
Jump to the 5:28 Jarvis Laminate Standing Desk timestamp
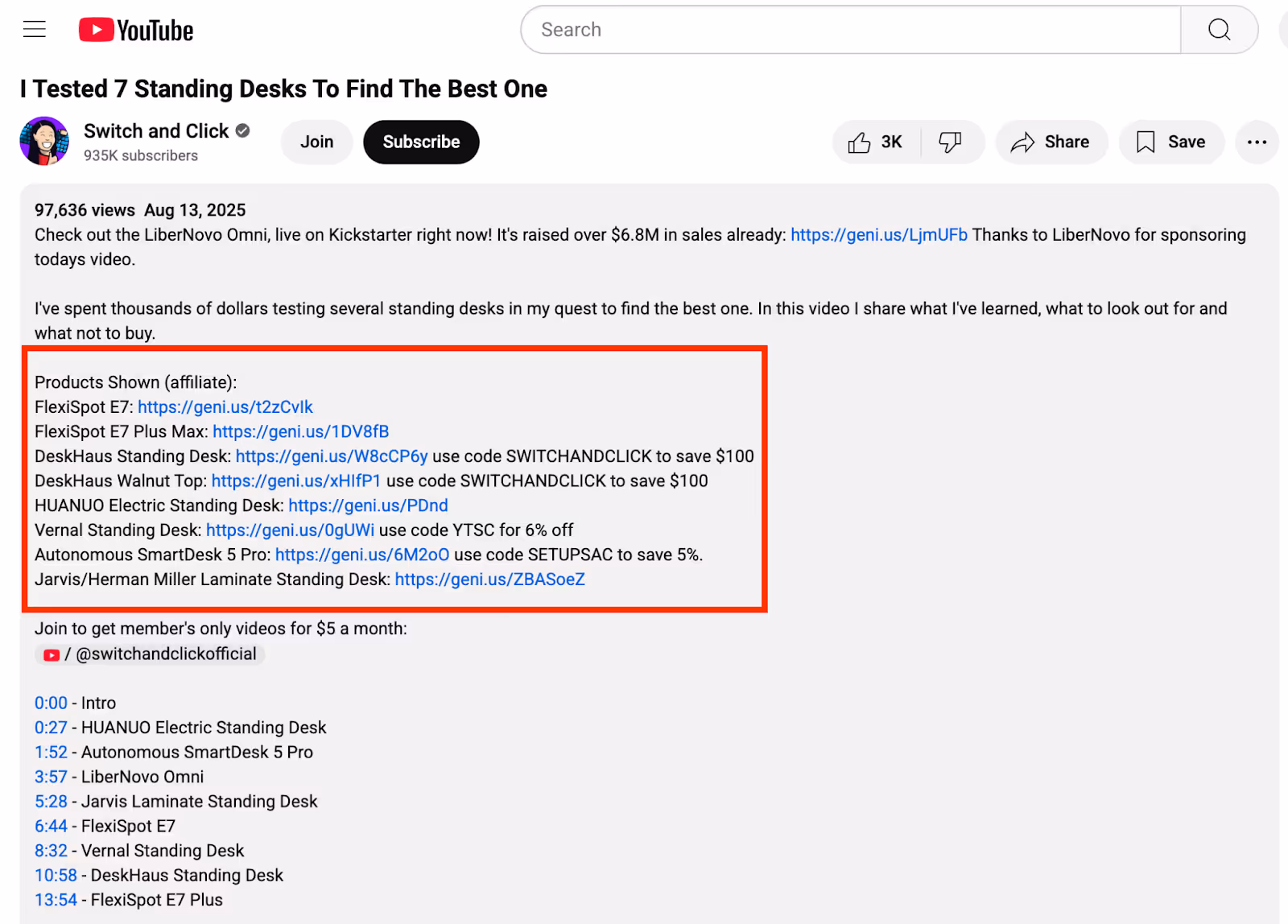point(51,801)
